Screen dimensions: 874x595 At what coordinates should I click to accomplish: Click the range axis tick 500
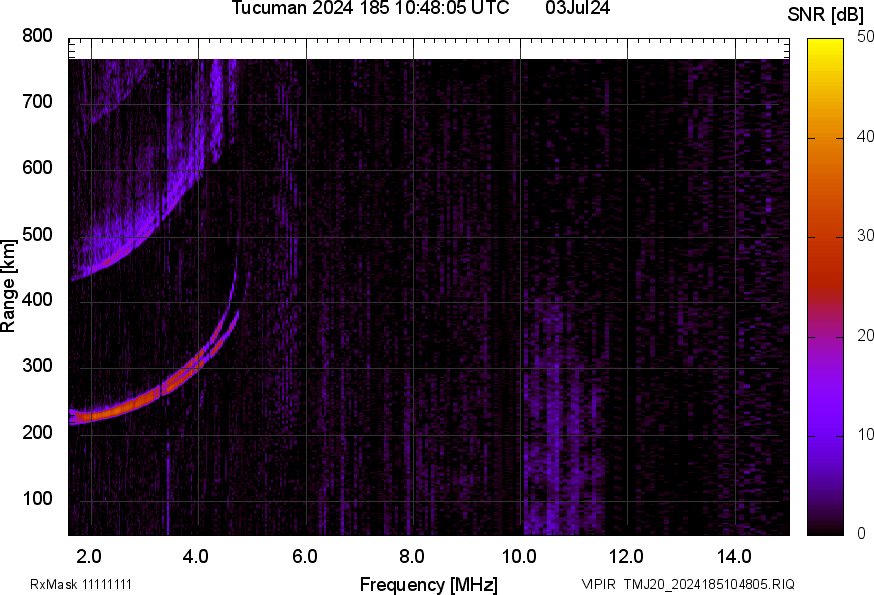tap(37, 234)
